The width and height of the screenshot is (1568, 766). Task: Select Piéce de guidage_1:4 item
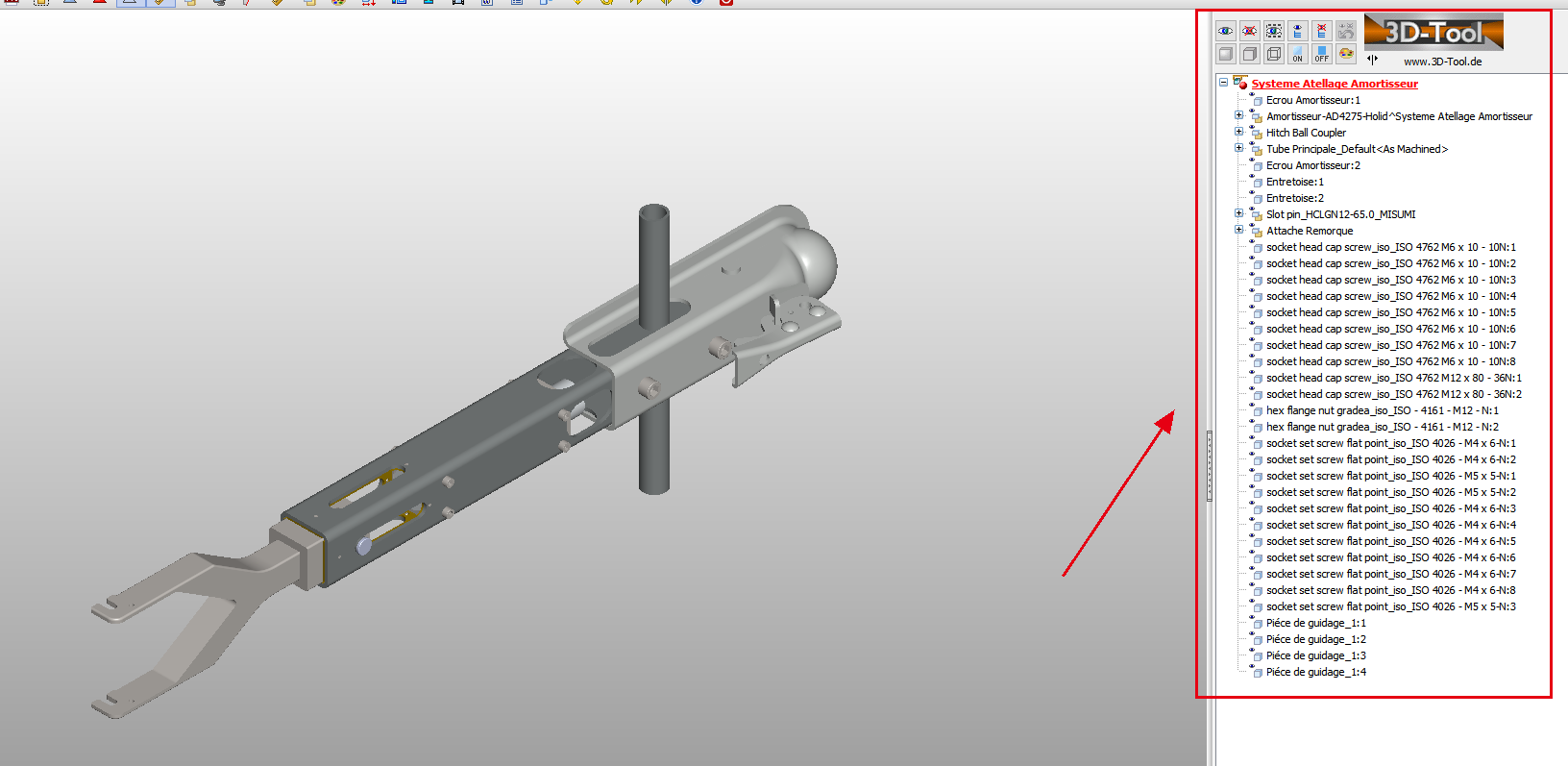pyautogui.click(x=1316, y=672)
